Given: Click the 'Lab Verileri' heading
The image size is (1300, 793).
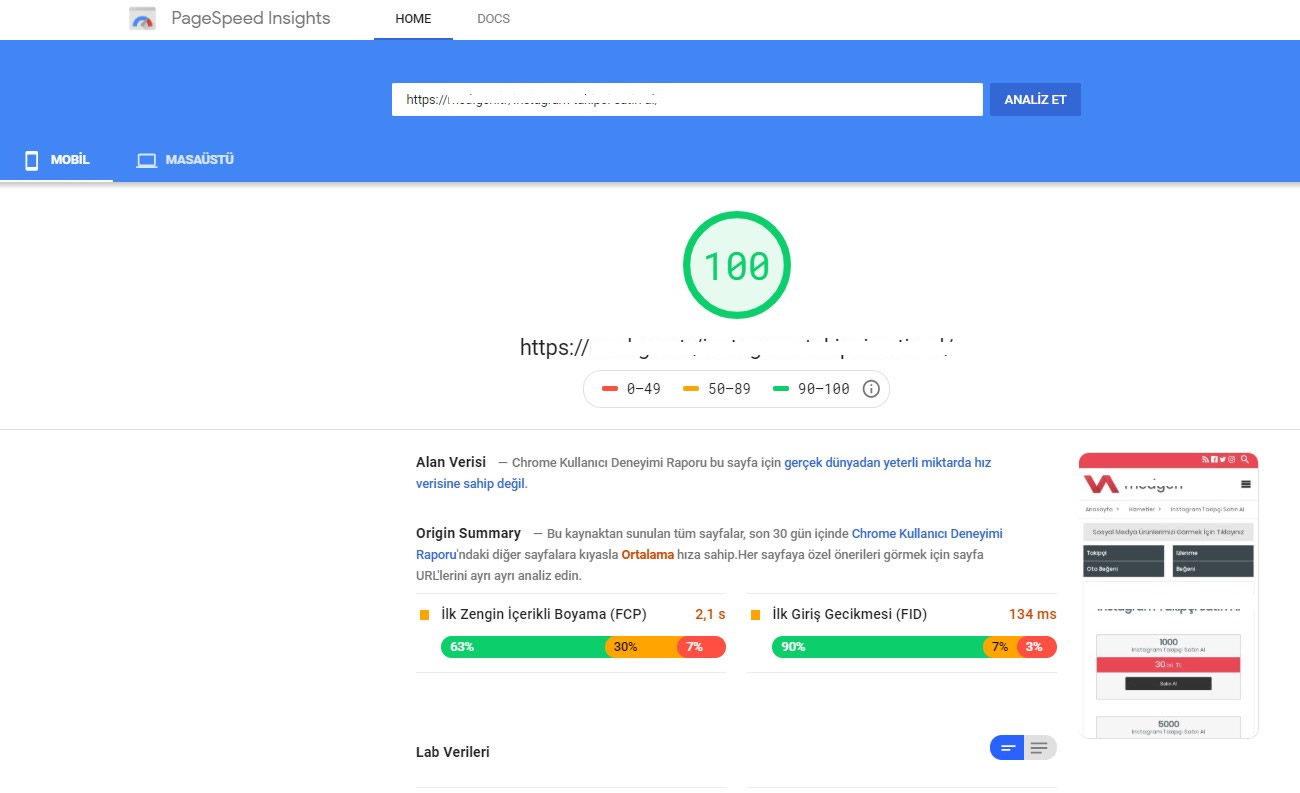Looking at the screenshot, I should click(453, 752).
